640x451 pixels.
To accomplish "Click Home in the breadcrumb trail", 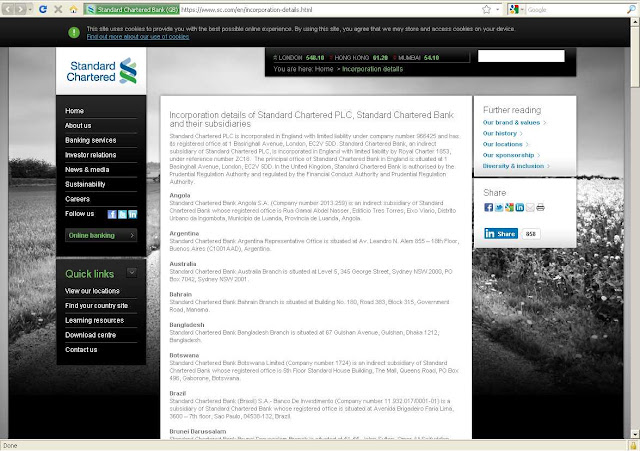I will click(324, 69).
